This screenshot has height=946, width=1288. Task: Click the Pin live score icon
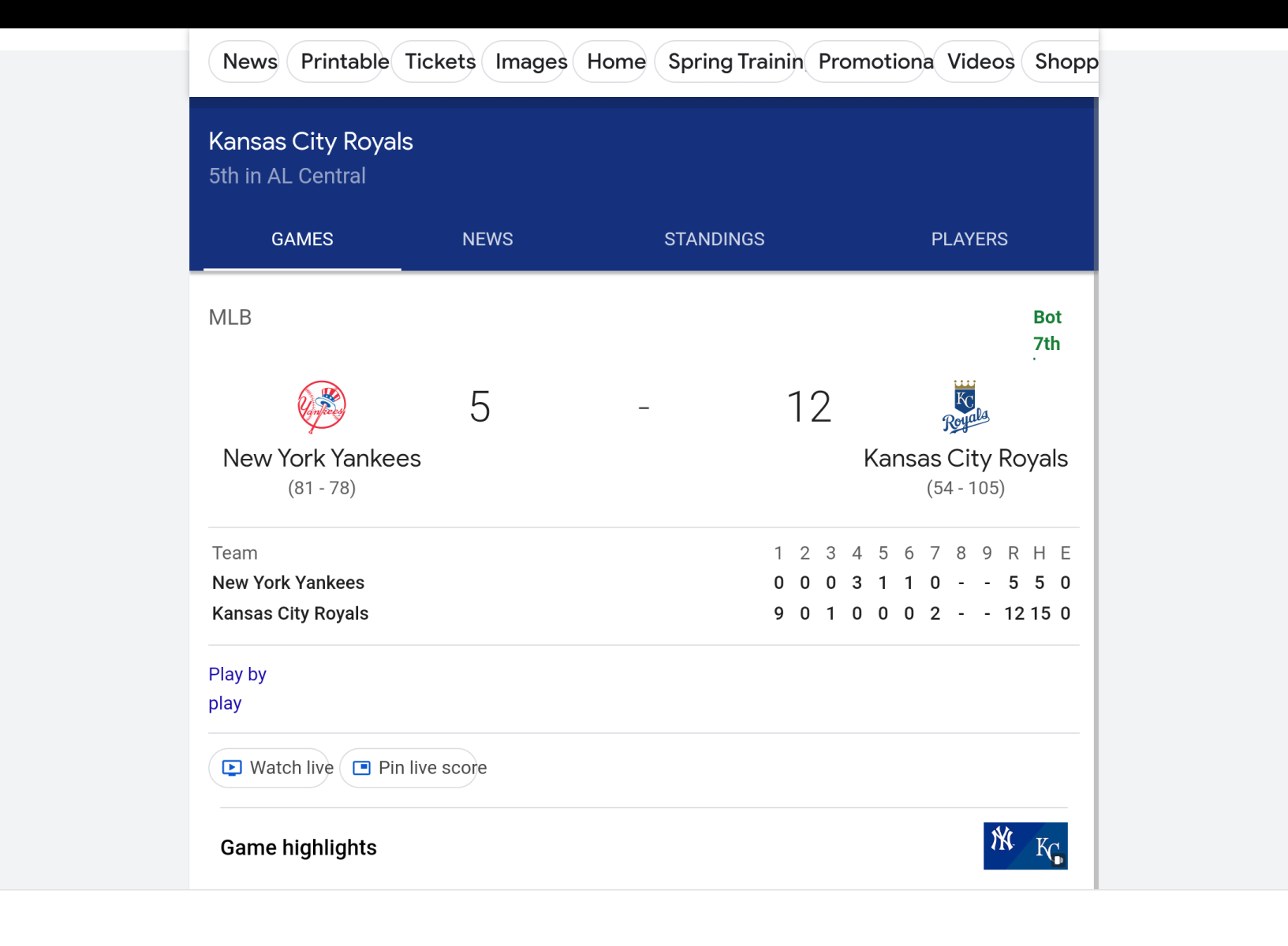(361, 768)
